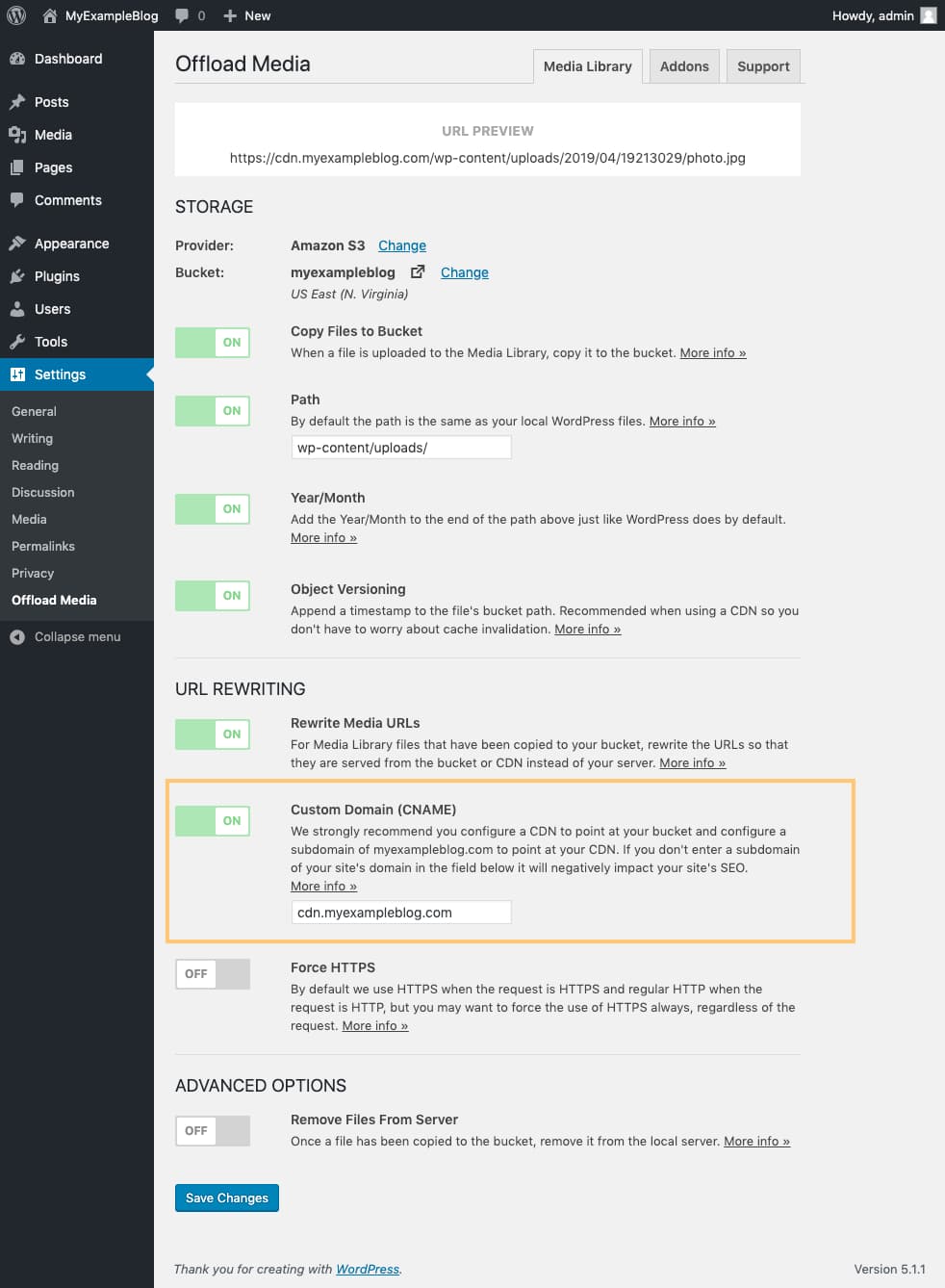
Task: Click the Save Changes button
Action: click(x=226, y=1198)
